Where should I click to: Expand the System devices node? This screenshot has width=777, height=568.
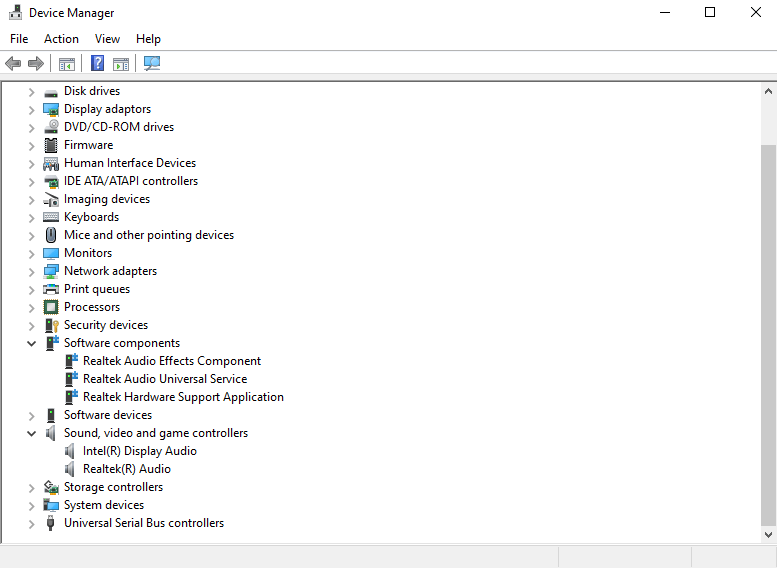pos(31,506)
